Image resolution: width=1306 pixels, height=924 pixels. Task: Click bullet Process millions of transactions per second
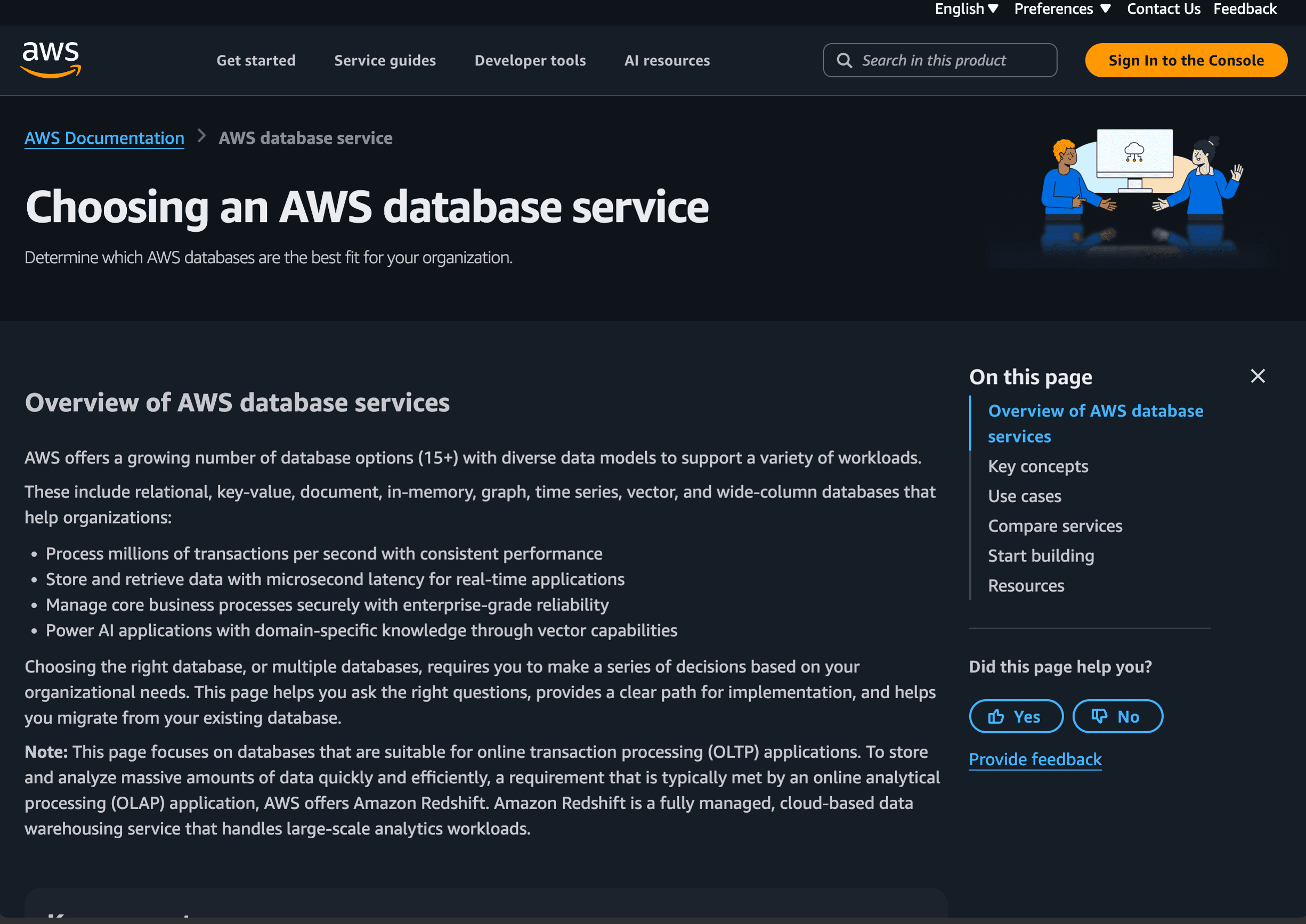324,554
